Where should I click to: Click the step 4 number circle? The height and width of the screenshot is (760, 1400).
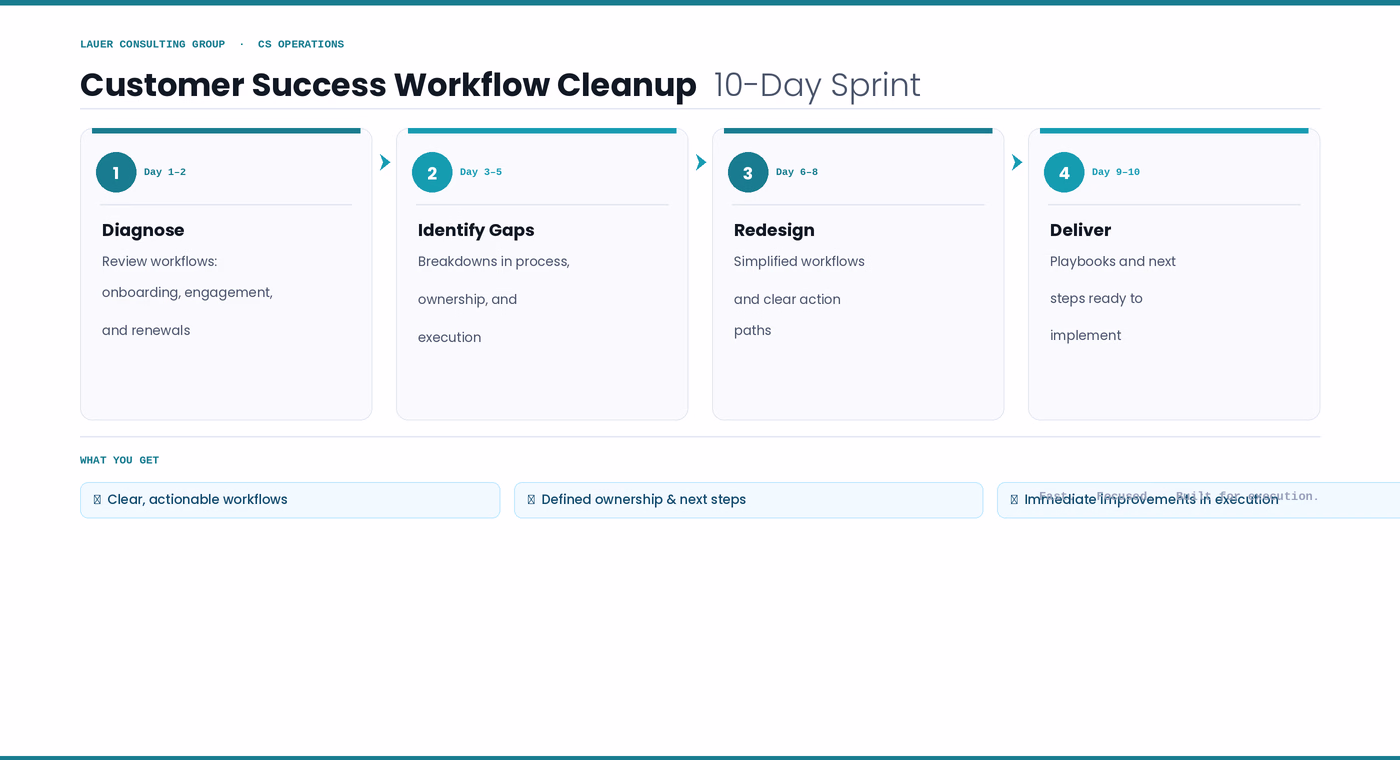tap(1064, 172)
